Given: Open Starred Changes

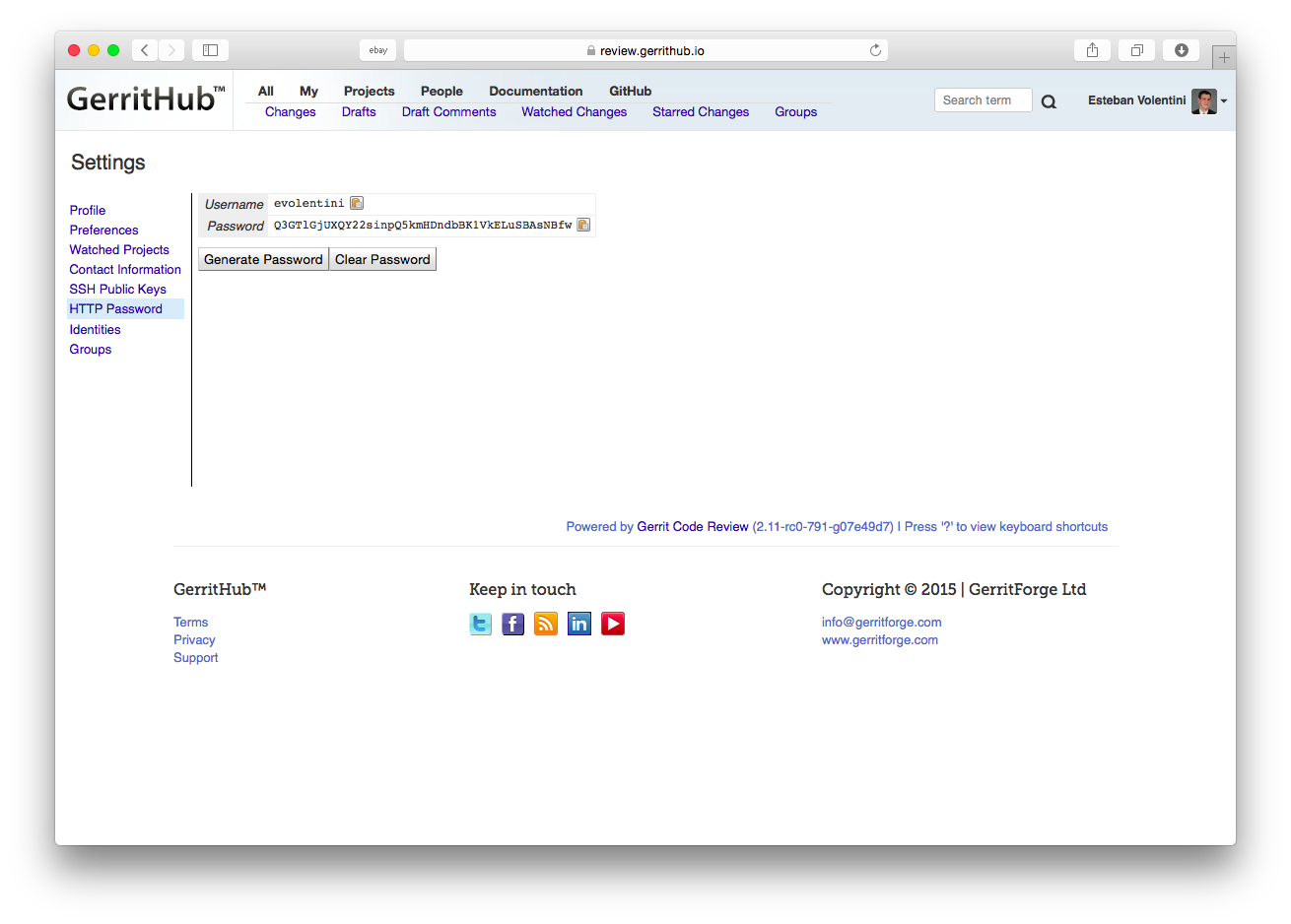Looking at the screenshot, I should tap(701, 112).
